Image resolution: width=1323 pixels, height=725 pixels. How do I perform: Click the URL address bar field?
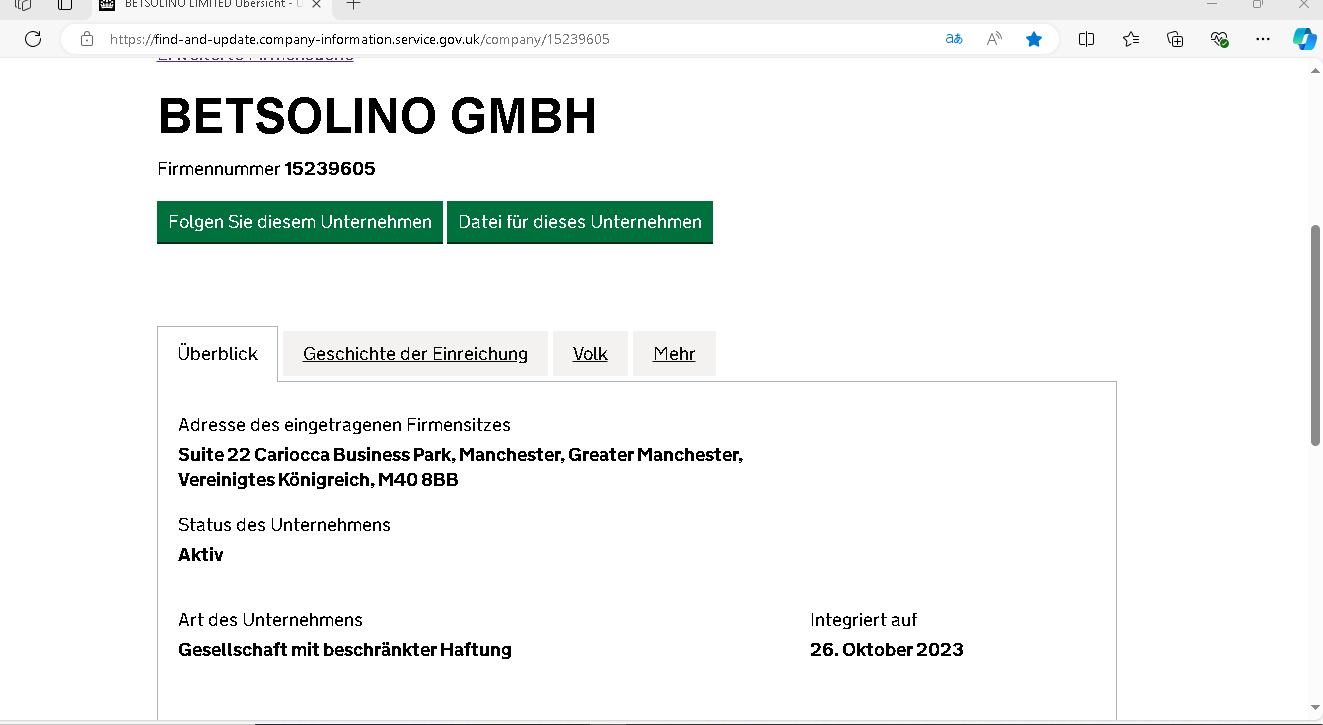[x=500, y=39]
